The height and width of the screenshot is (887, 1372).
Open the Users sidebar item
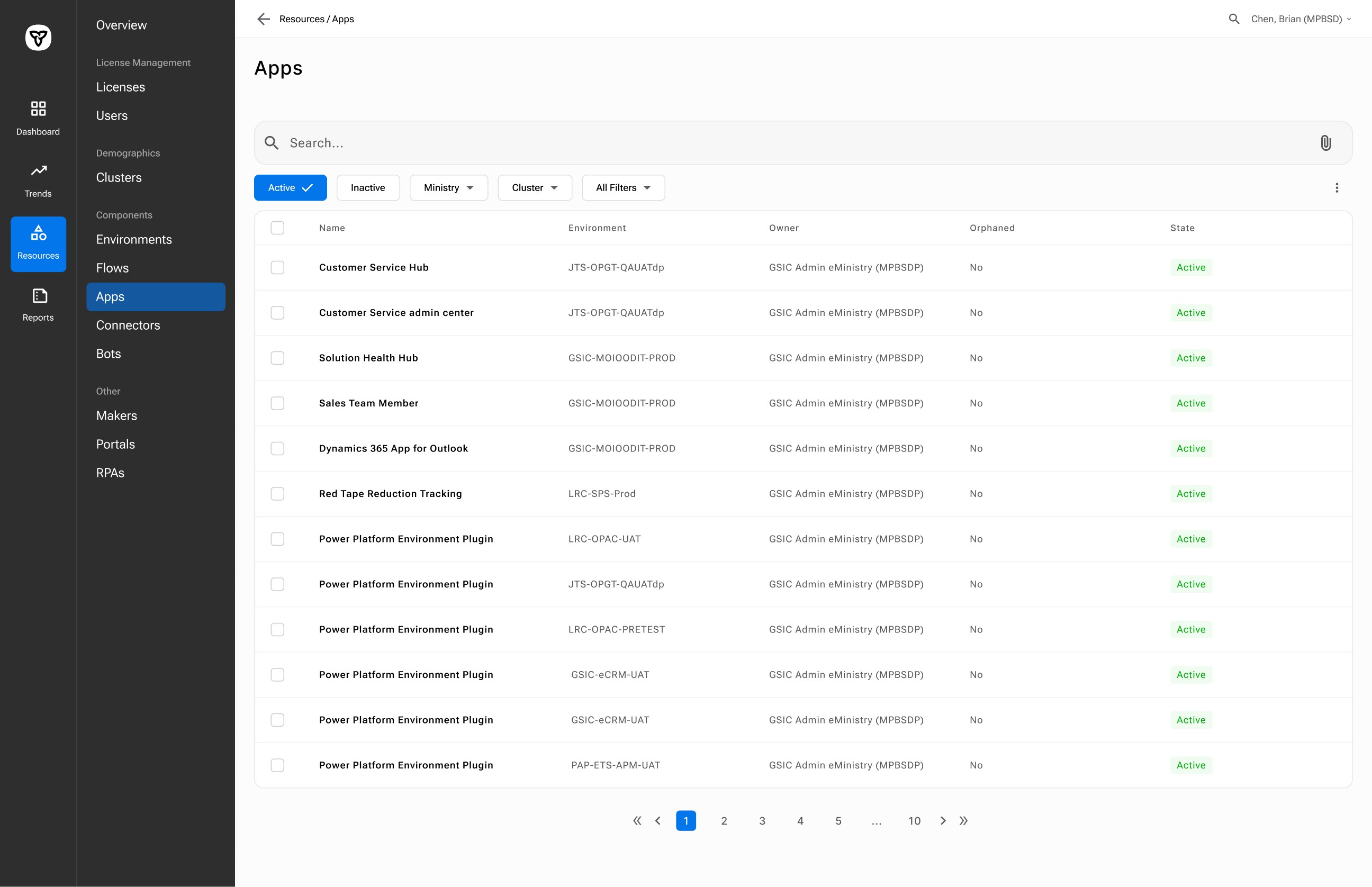click(x=112, y=116)
